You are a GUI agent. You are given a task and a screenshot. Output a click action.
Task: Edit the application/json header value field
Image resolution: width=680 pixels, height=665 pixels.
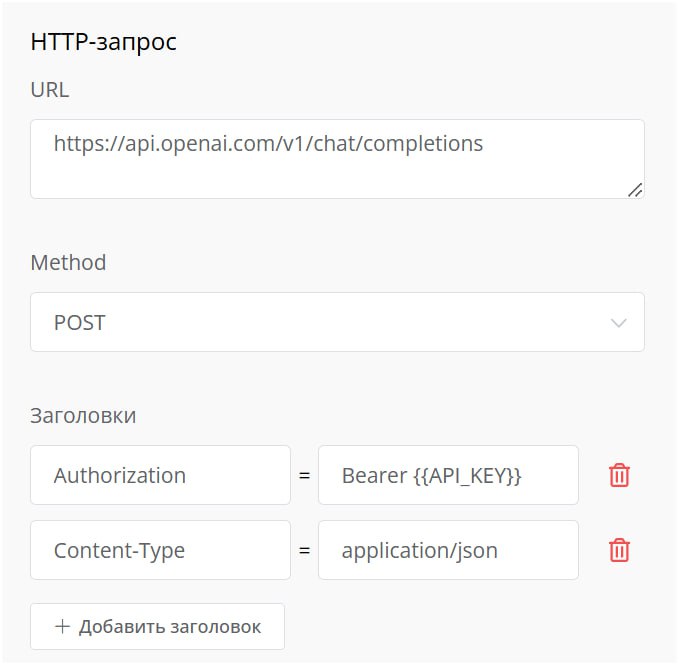point(447,550)
